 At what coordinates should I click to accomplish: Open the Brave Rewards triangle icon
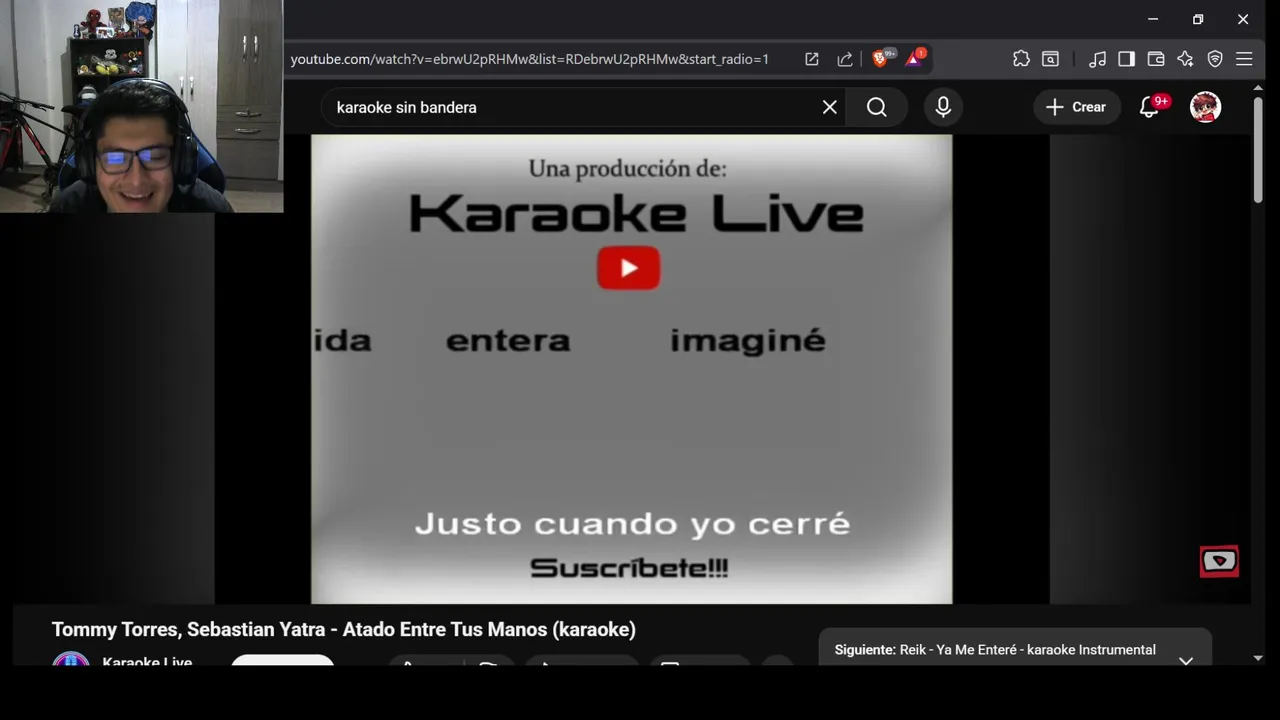[914, 58]
